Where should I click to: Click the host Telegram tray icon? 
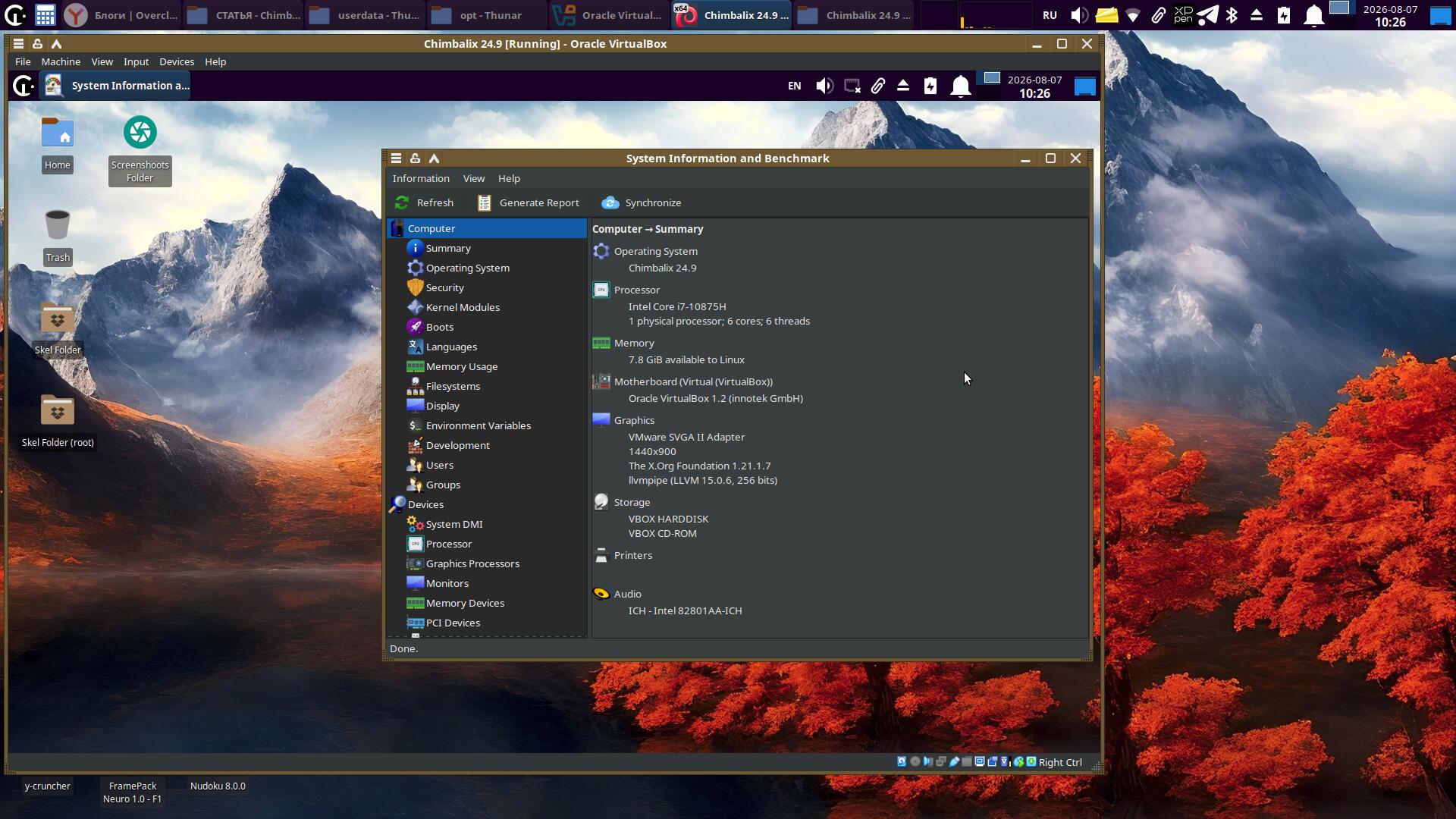click(1208, 15)
